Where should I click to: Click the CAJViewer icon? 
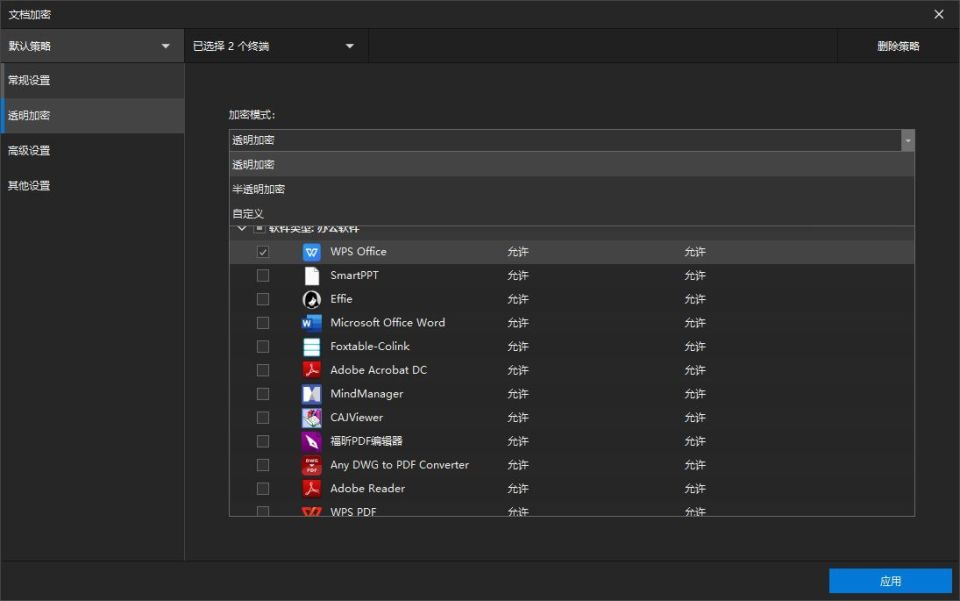pyautogui.click(x=312, y=418)
